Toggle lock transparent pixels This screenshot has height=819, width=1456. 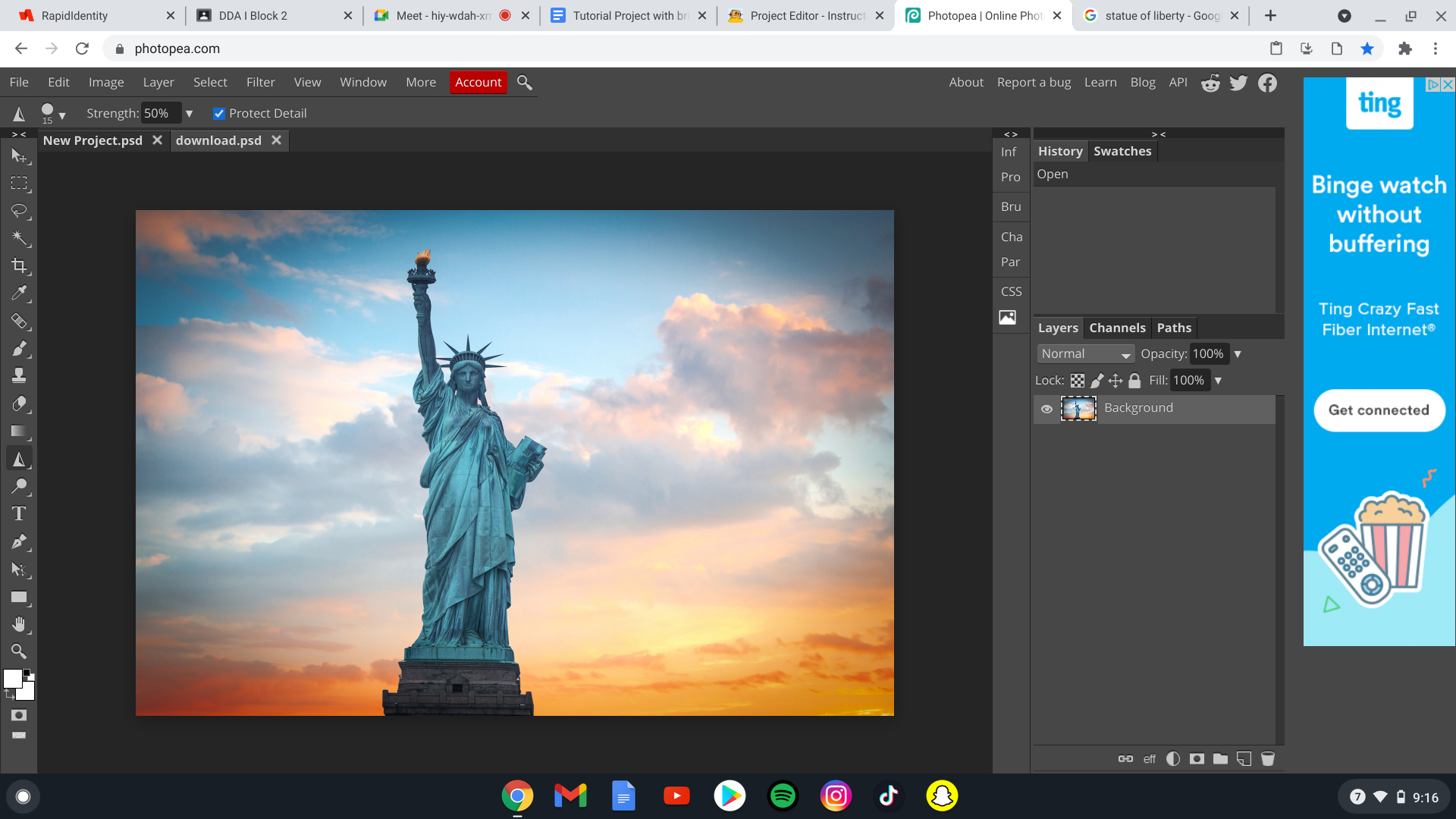click(1078, 381)
